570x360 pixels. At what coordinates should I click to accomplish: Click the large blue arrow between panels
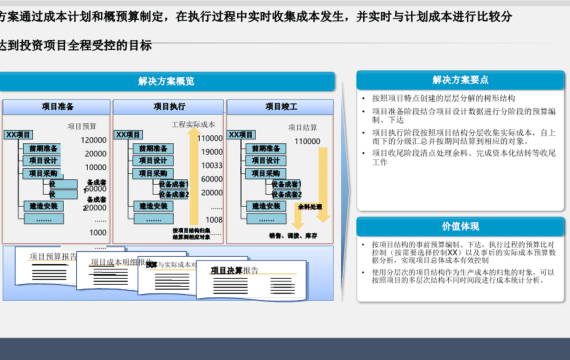[x=345, y=190]
